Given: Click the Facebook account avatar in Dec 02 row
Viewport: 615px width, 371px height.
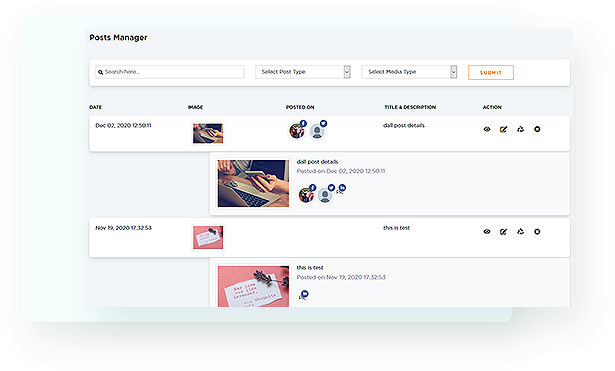Looking at the screenshot, I should coord(297,131).
